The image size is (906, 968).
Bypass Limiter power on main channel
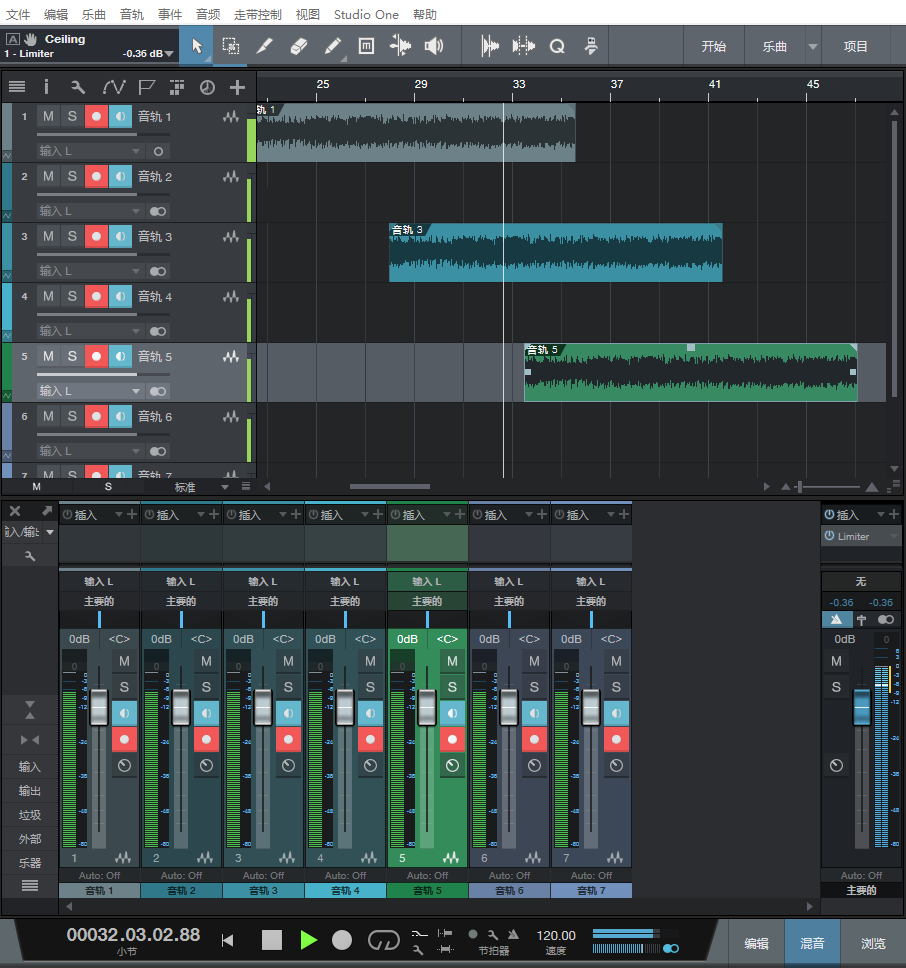click(x=829, y=536)
